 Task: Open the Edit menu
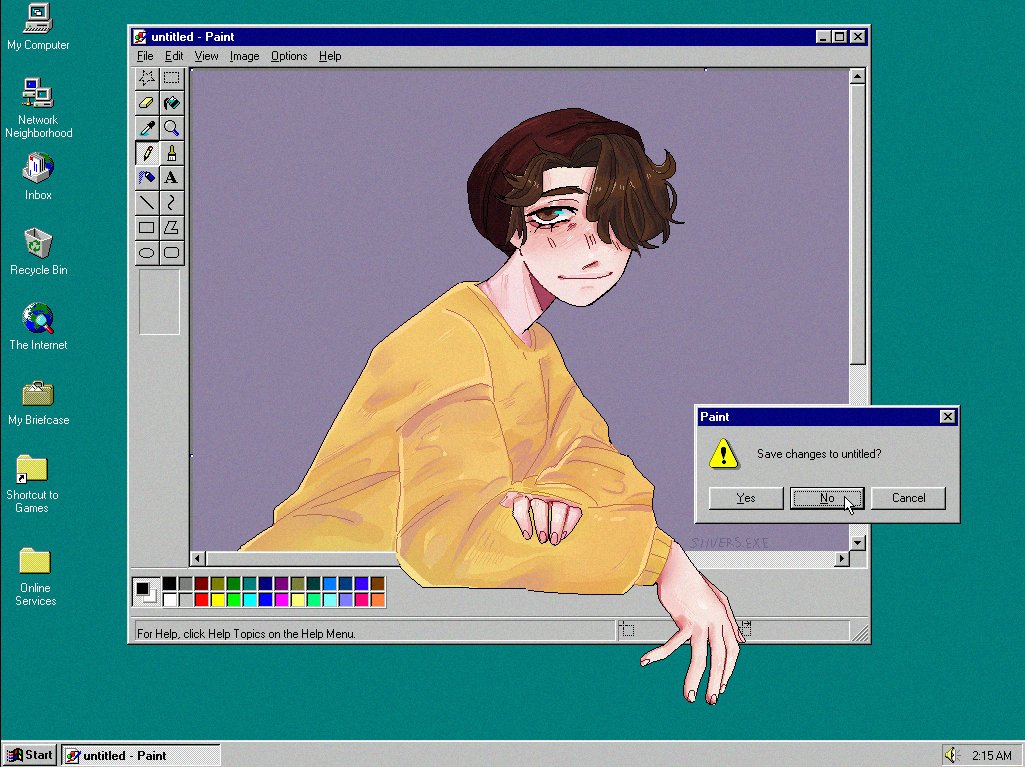click(173, 56)
